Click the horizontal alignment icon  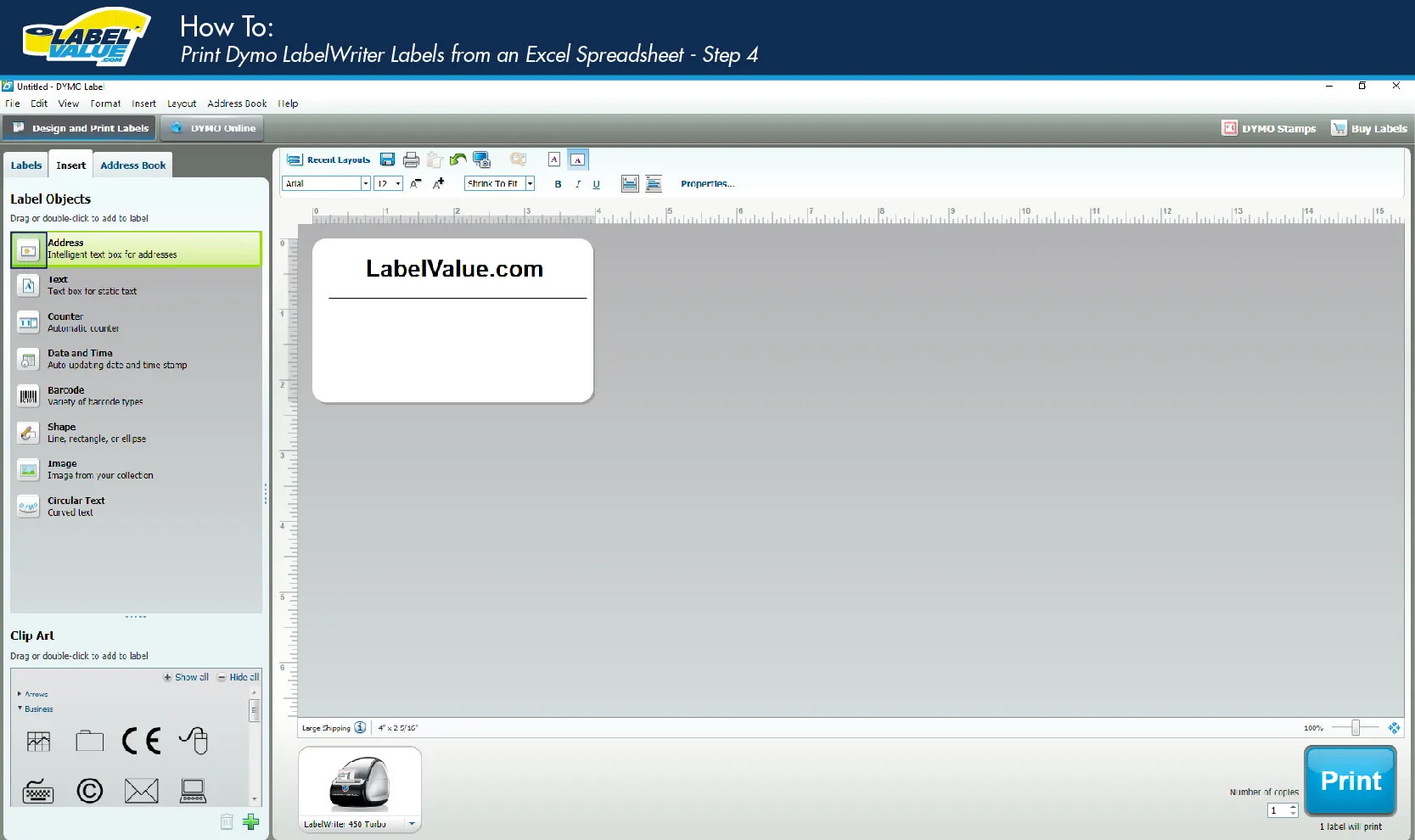tap(630, 183)
